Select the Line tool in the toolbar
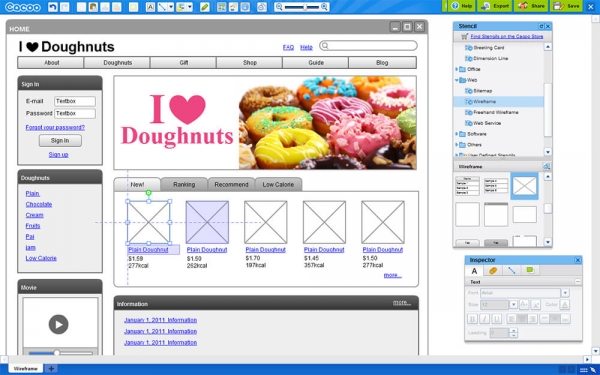Viewport: 600px width, 375px height. tap(163, 7)
